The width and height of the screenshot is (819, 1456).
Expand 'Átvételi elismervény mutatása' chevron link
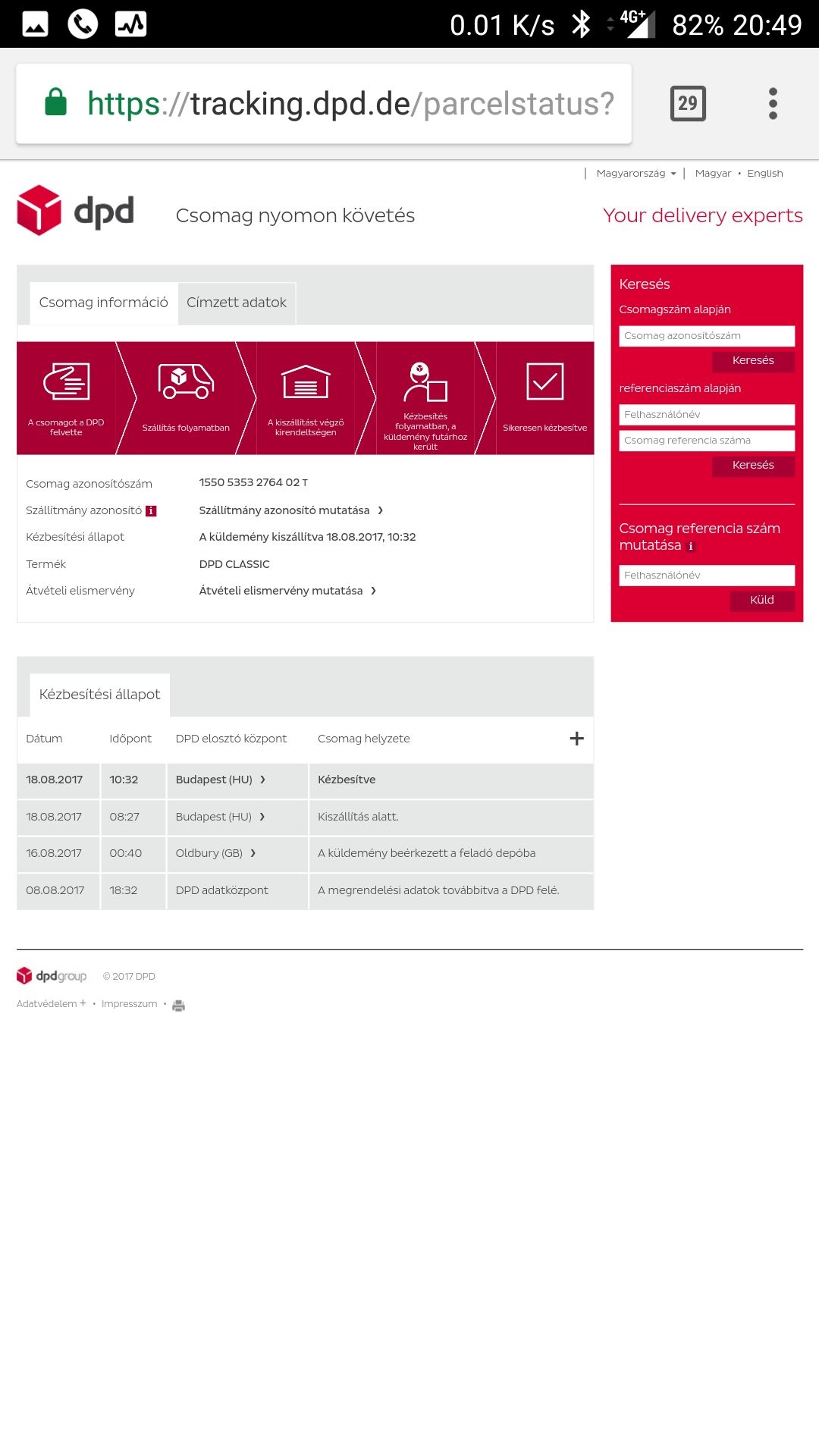(287, 591)
